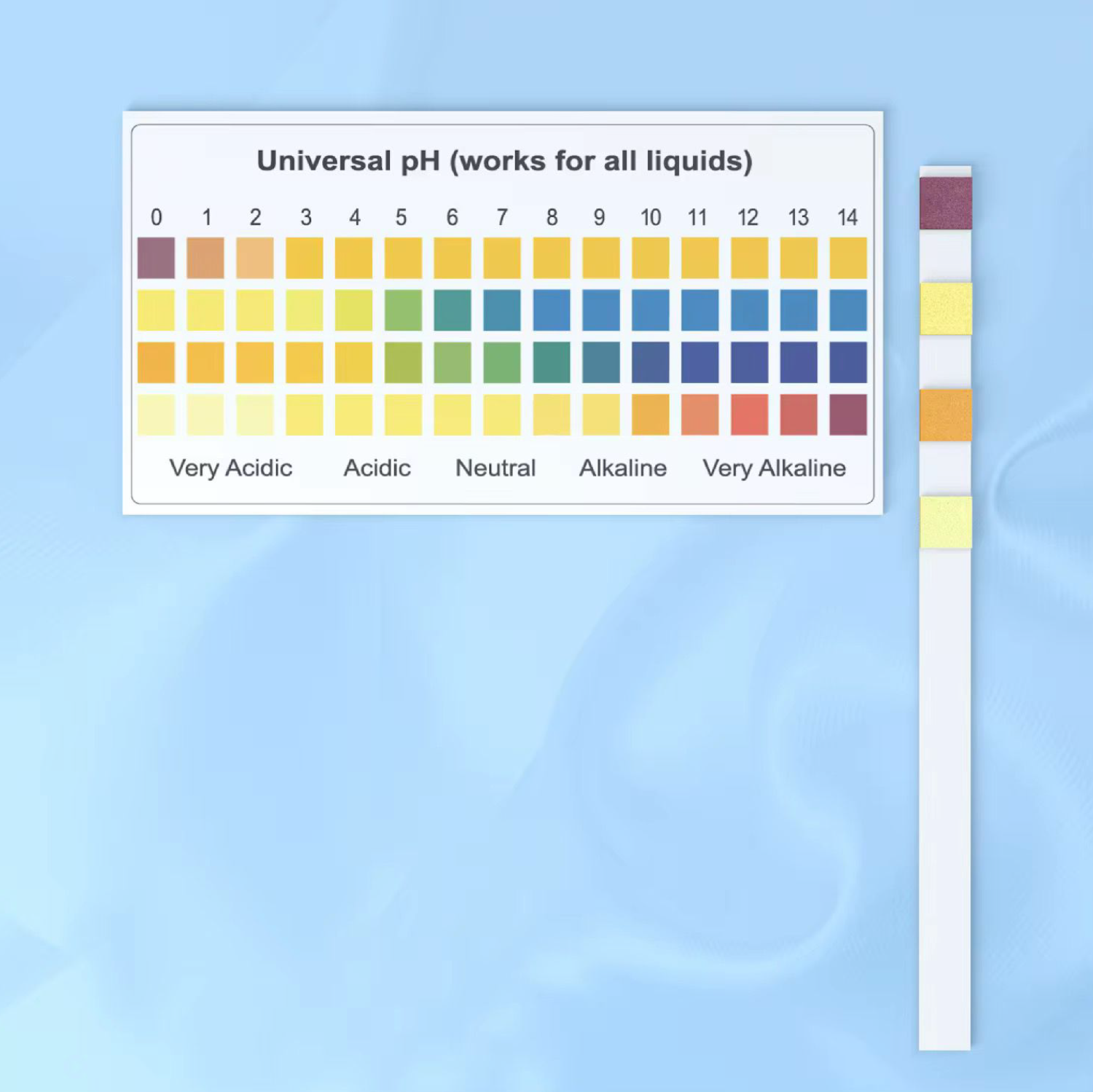
Task: Click the number 7 in the pH scale header
Action: coord(502,217)
